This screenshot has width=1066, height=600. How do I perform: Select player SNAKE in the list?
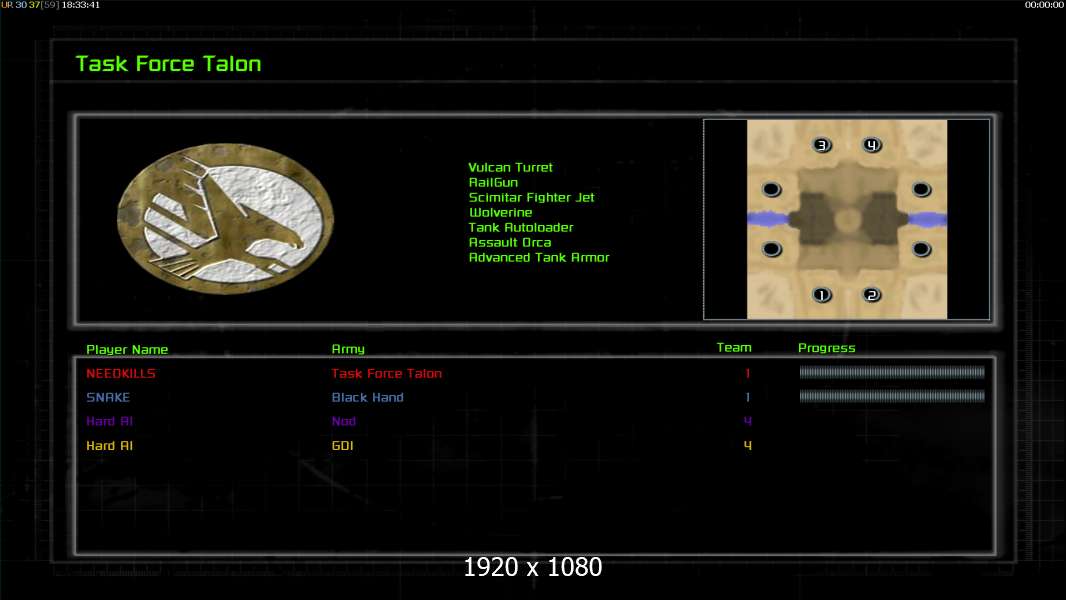tap(108, 397)
